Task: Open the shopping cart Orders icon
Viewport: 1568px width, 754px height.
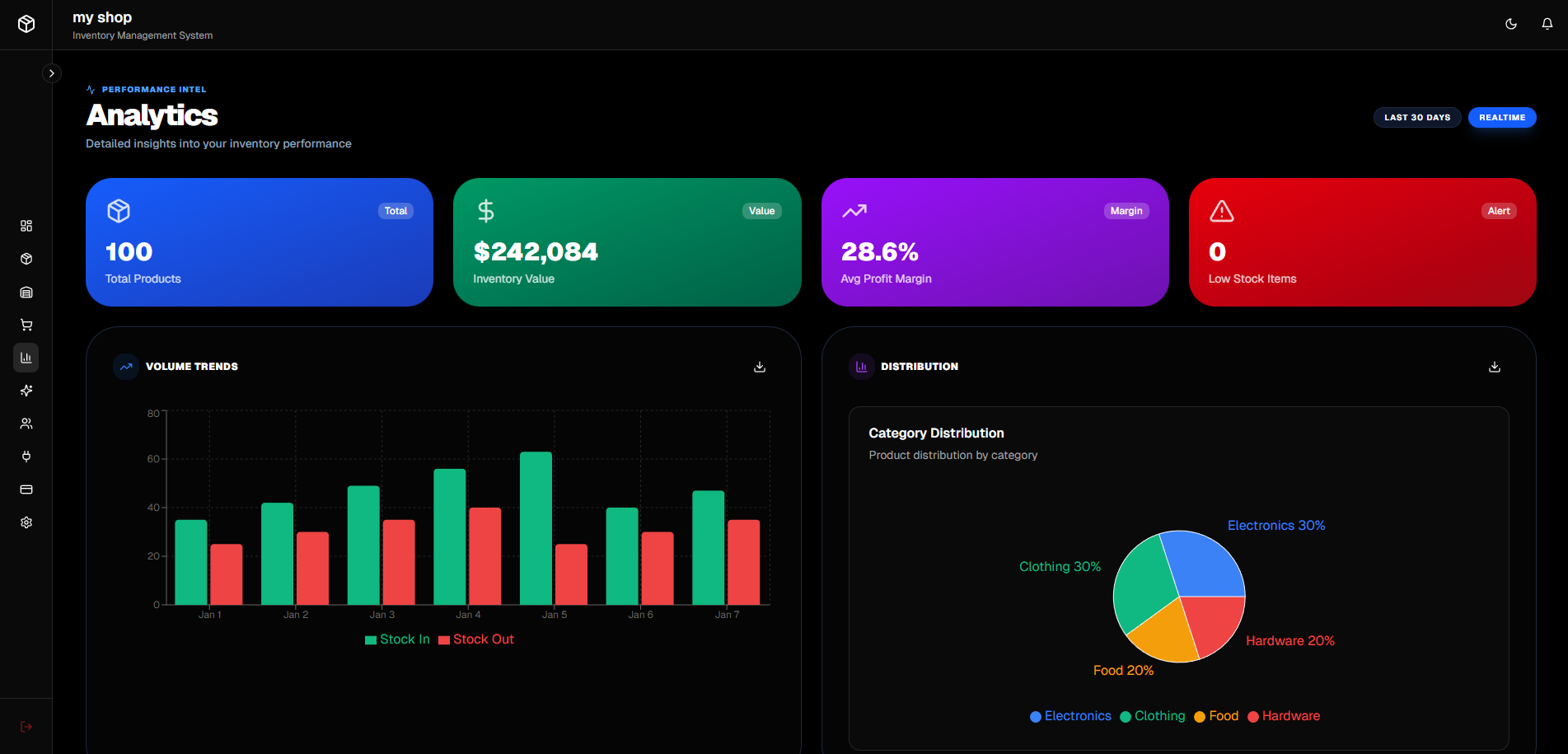Action: coord(26,325)
